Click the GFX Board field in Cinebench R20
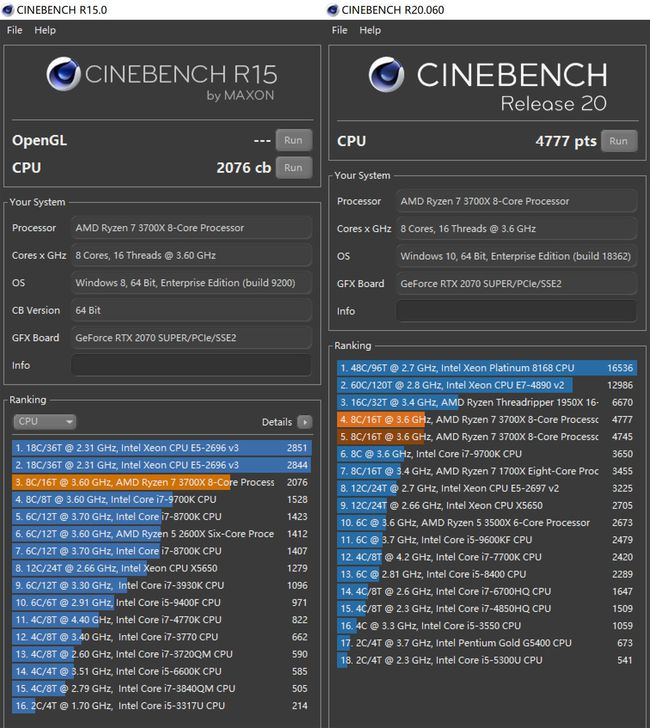 [516, 284]
